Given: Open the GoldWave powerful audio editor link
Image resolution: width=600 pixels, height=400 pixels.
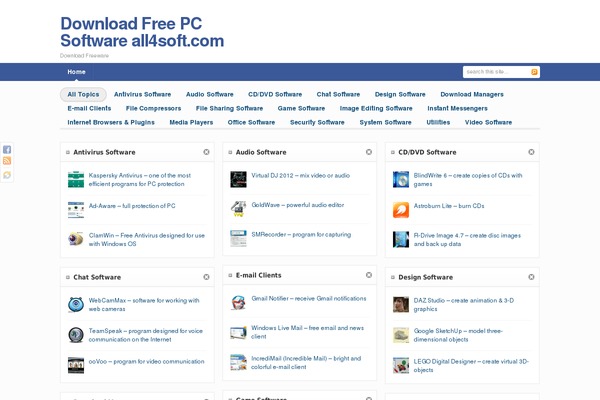Looking at the screenshot, I should 298,205.
